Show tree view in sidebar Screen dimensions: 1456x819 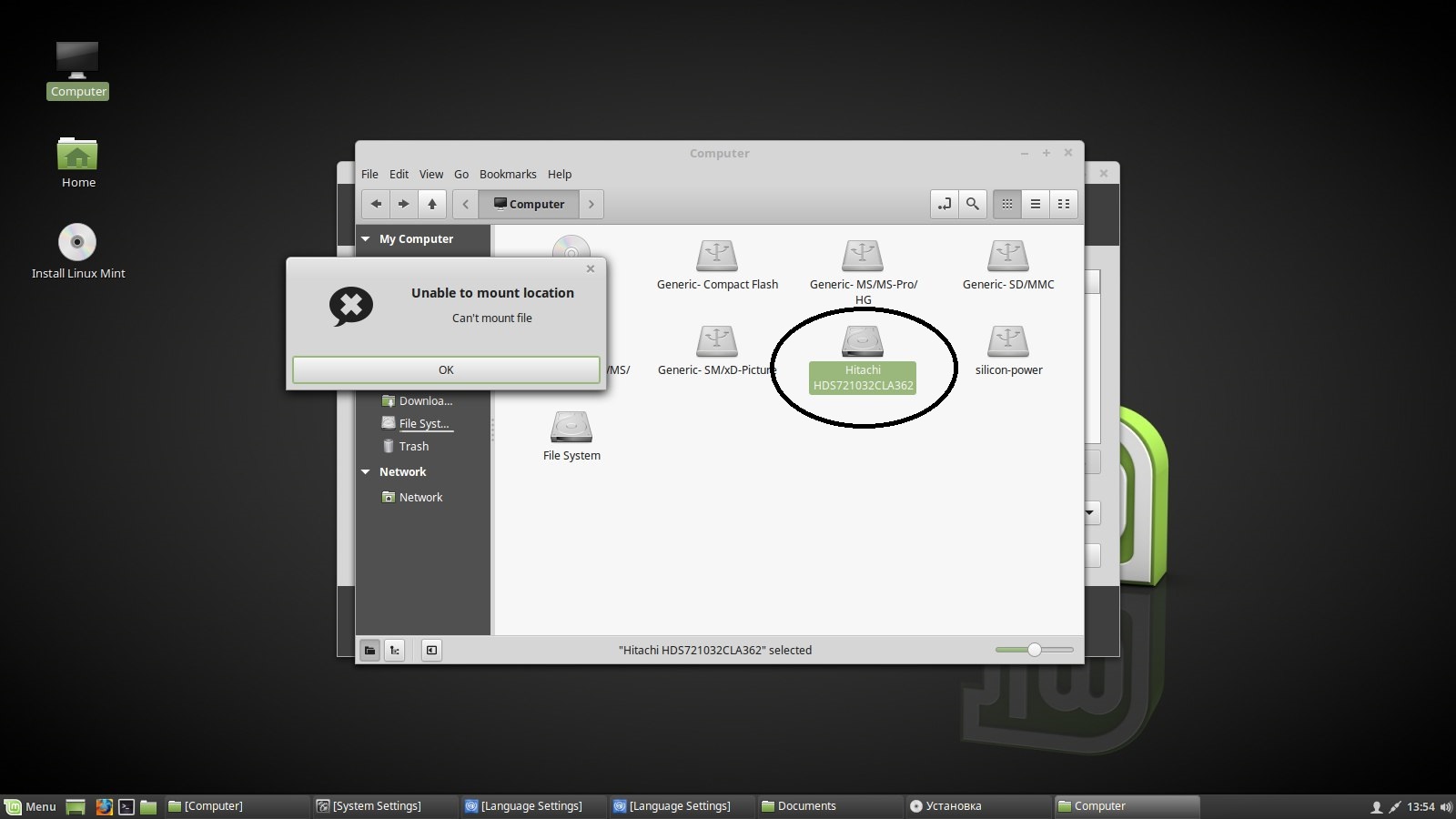point(394,650)
